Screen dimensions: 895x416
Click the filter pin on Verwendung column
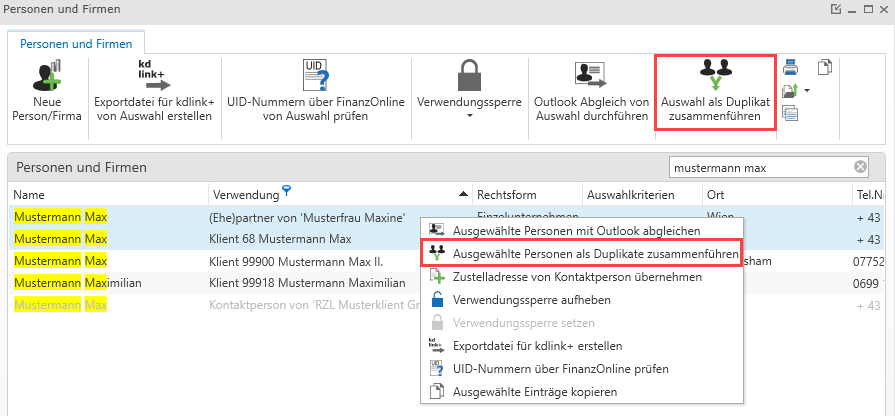click(x=287, y=189)
